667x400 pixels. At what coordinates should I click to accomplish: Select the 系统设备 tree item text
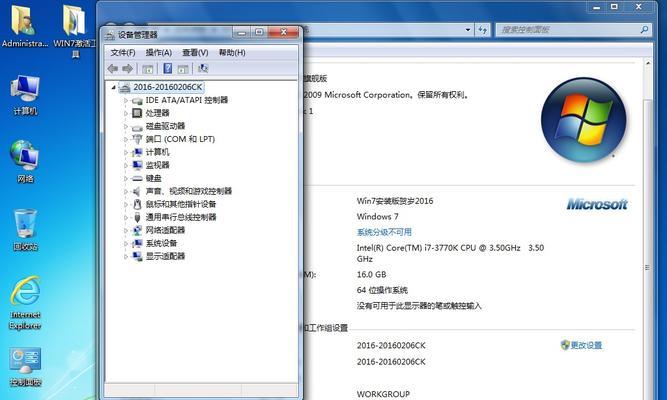(x=161, y=243)
